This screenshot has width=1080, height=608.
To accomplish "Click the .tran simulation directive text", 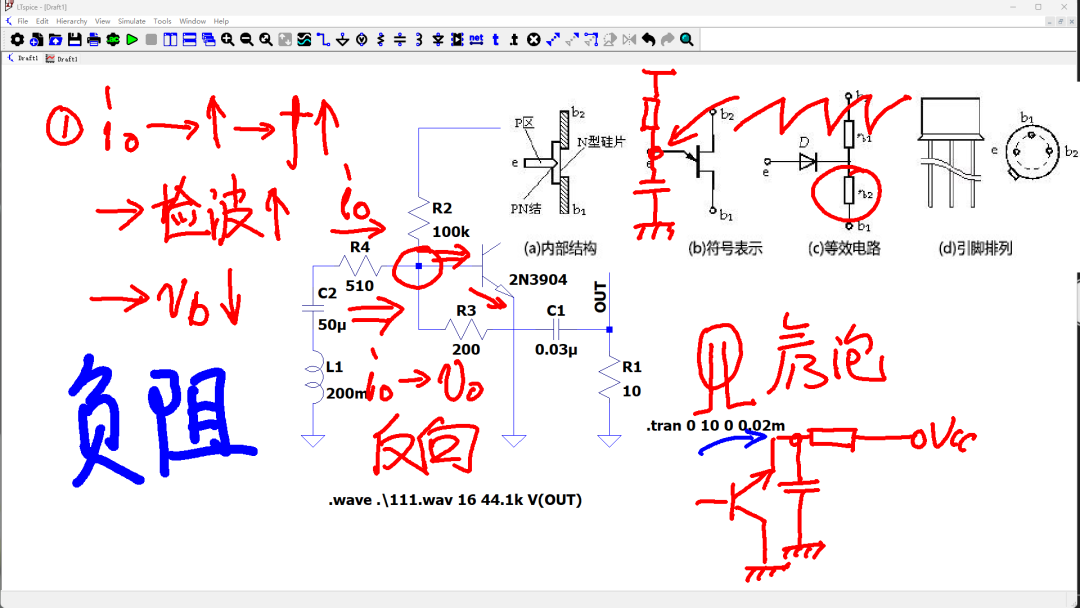I will pos(716,426).
